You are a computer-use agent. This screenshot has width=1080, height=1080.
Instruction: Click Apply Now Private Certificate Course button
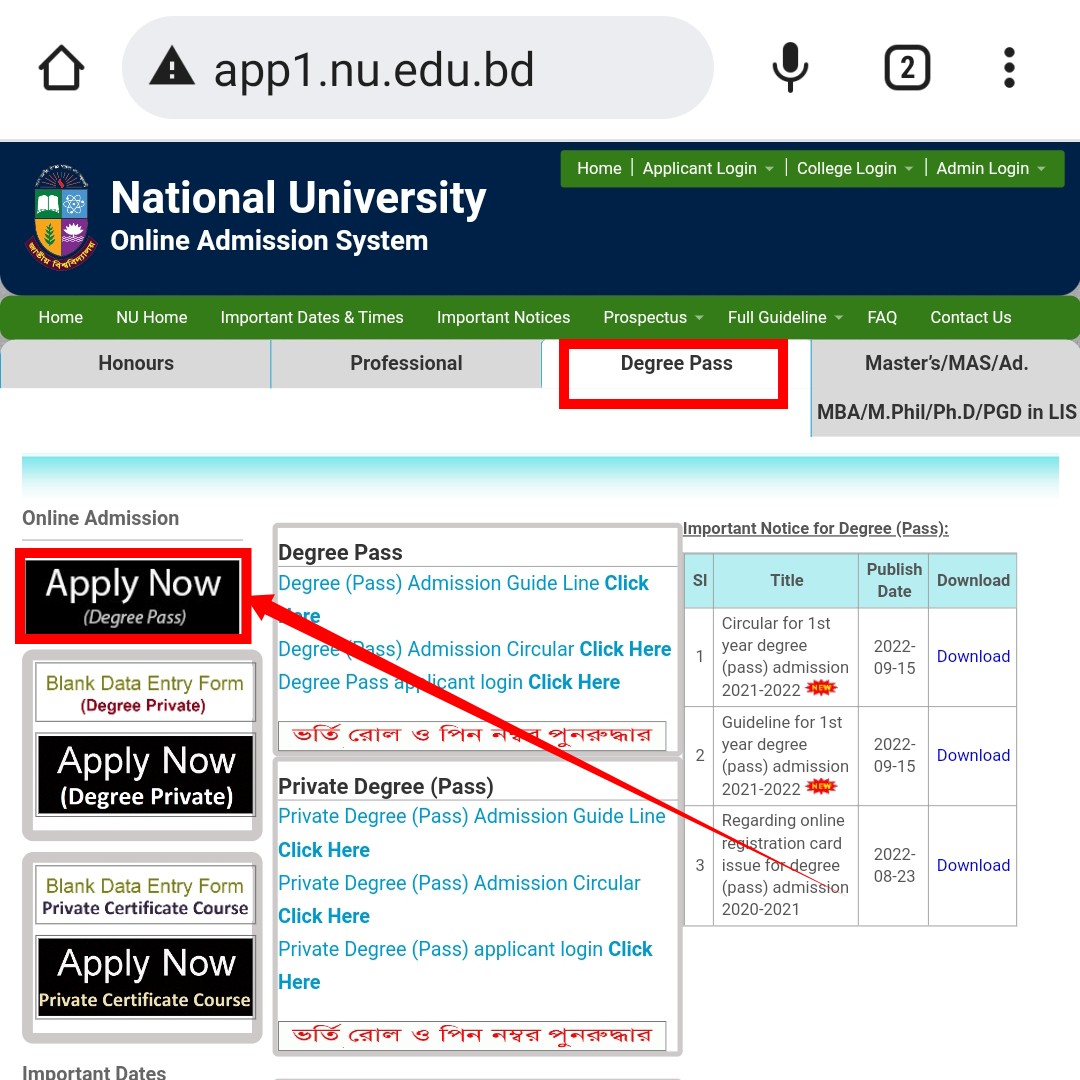point(145,977)
